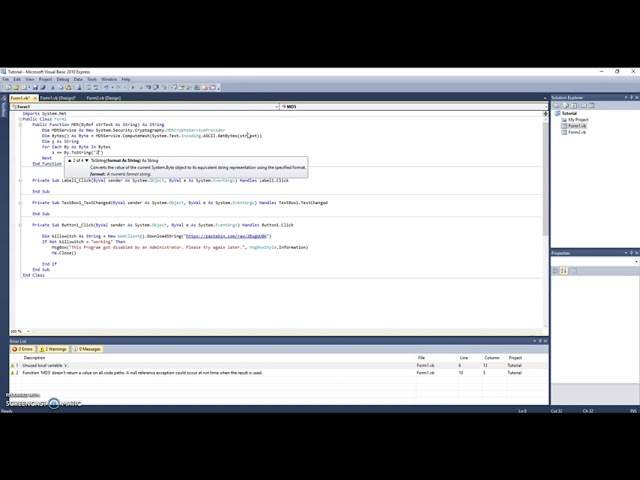The height and width of the screenshot is (480, 640).
Task: Switch to the Form2.vb [Design] tab
Action: coord(103,98)
